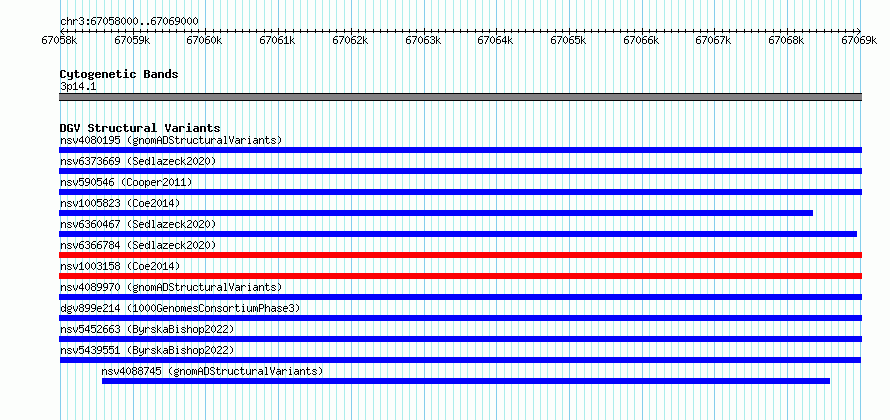This screenshot has height=420, width=890.
Task: Select the blue bar for nsv1005823
Action: click(436, 213)
